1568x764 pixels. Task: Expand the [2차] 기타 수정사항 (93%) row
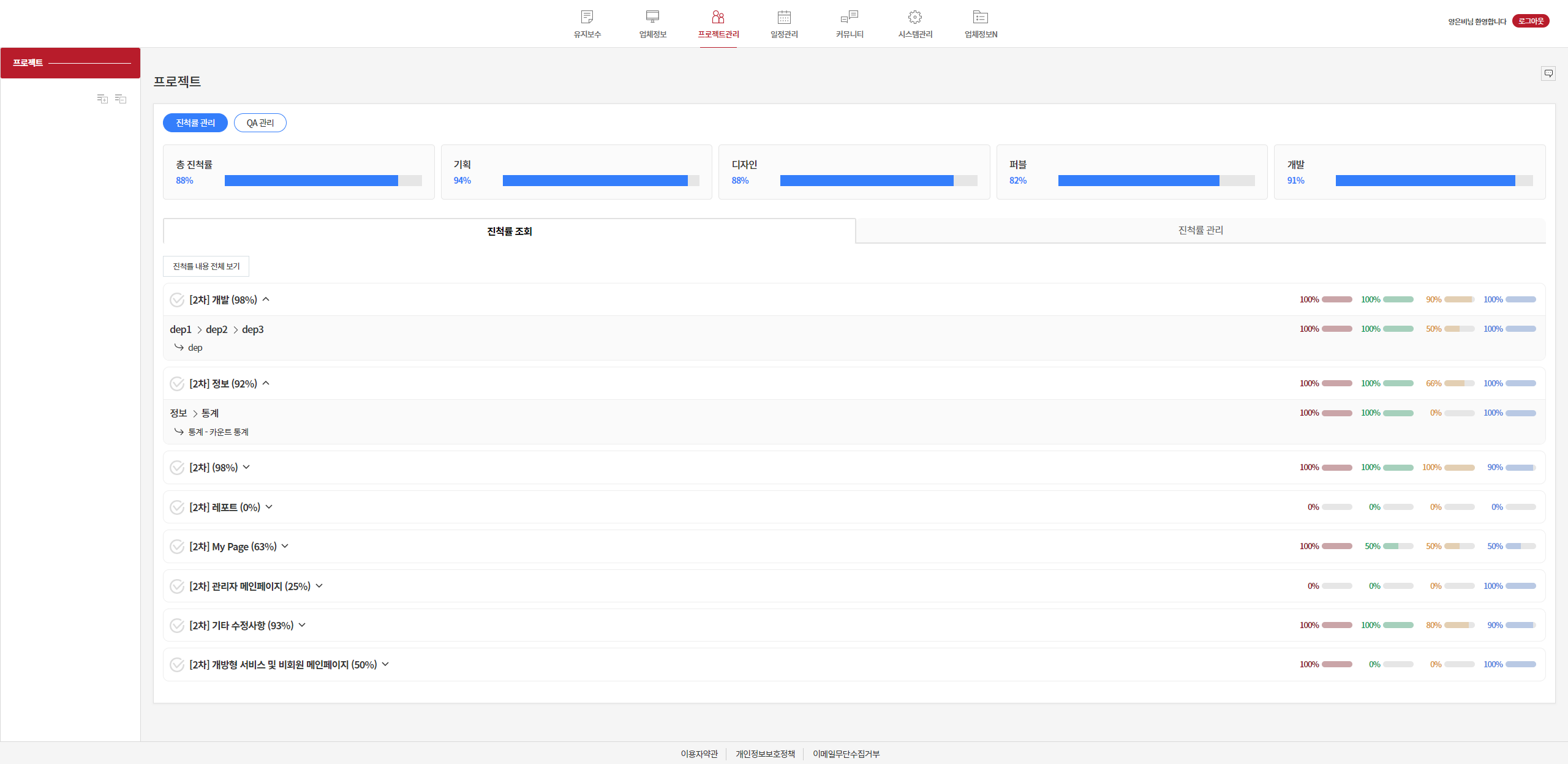tap(302, 625)
